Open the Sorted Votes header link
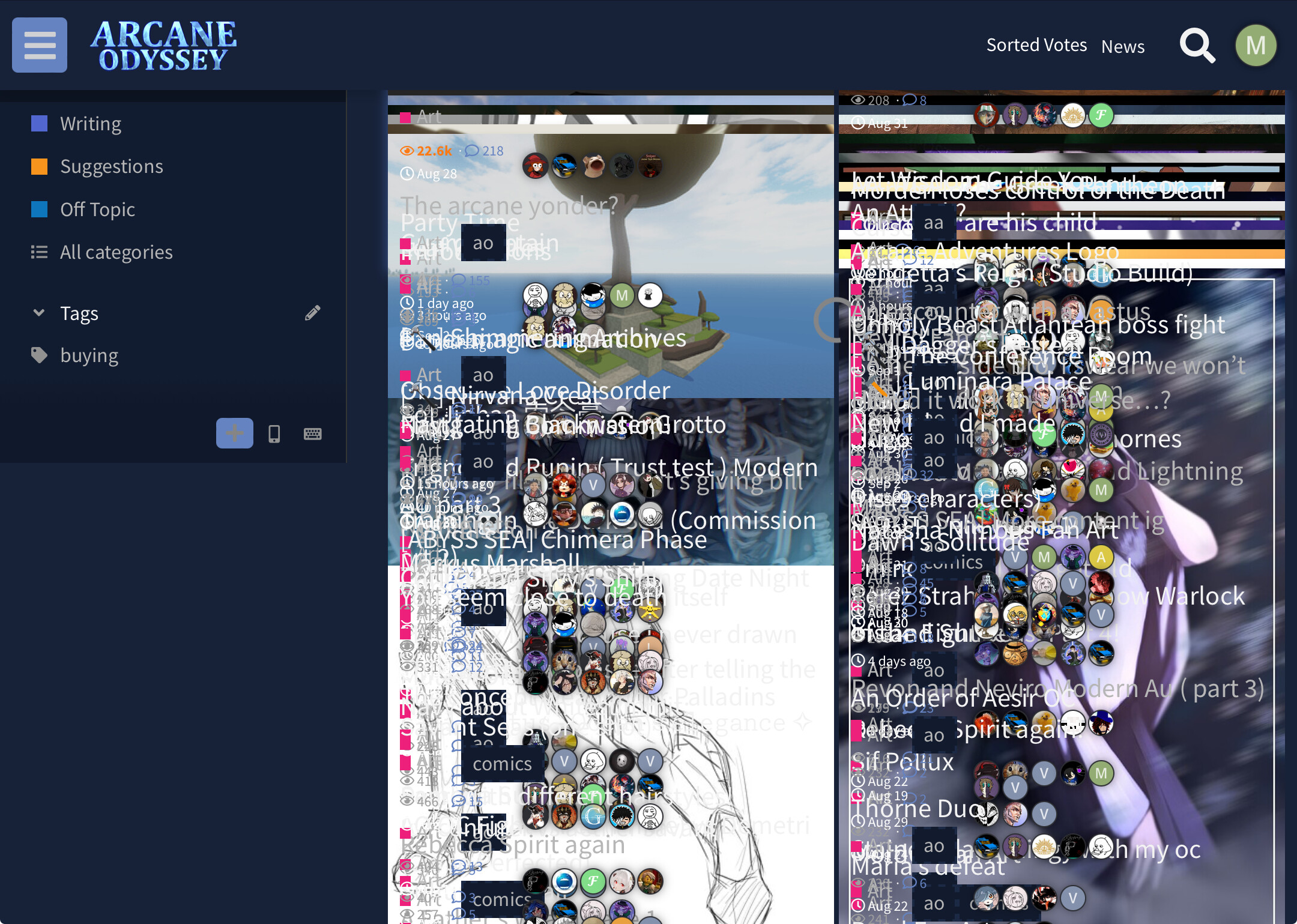 pos(1037,45)
